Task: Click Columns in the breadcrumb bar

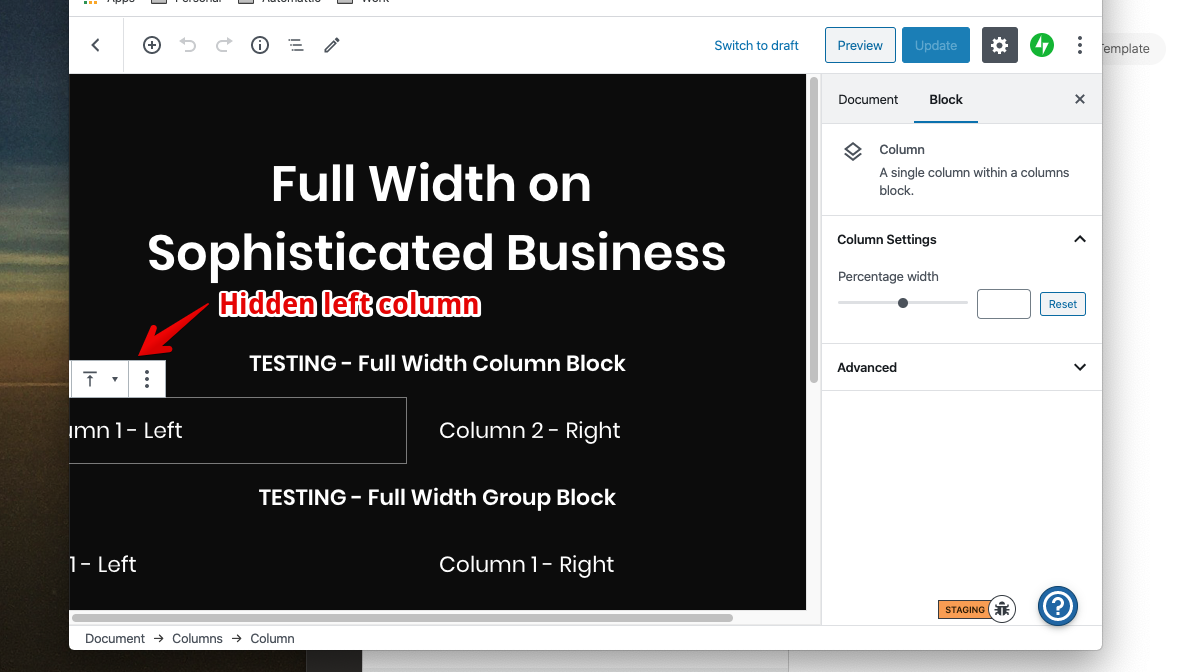Action: click(x=197, y=638)
